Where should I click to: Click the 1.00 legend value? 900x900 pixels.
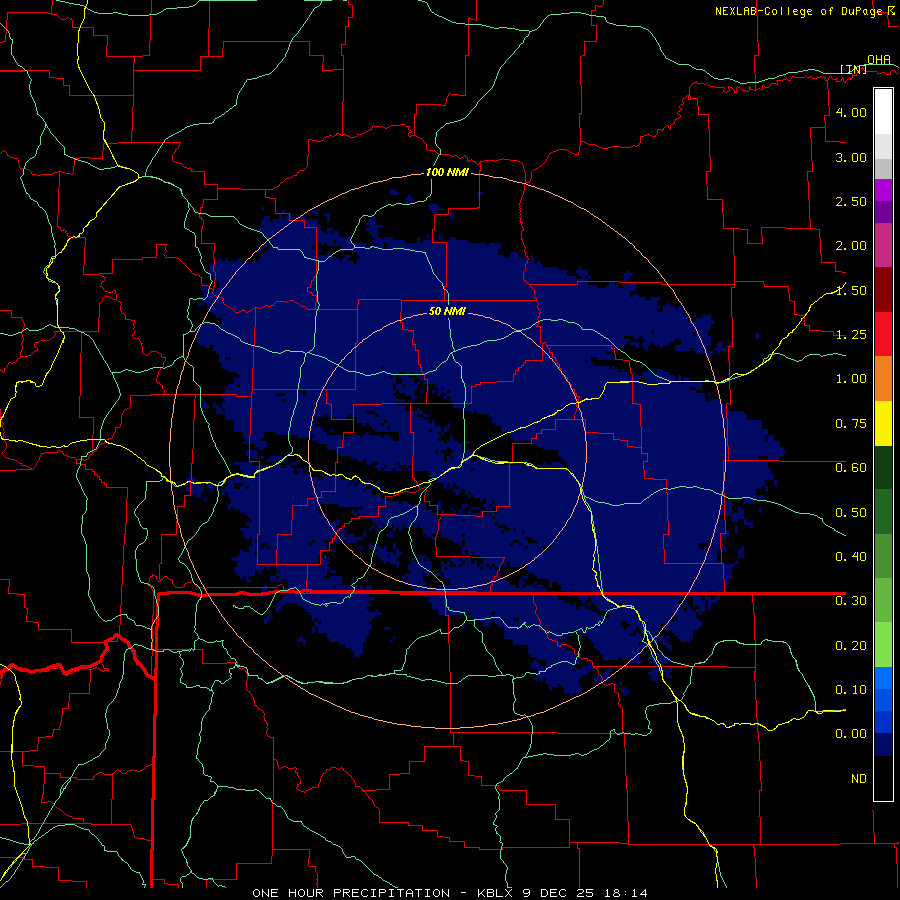click(x=851, y=379)
